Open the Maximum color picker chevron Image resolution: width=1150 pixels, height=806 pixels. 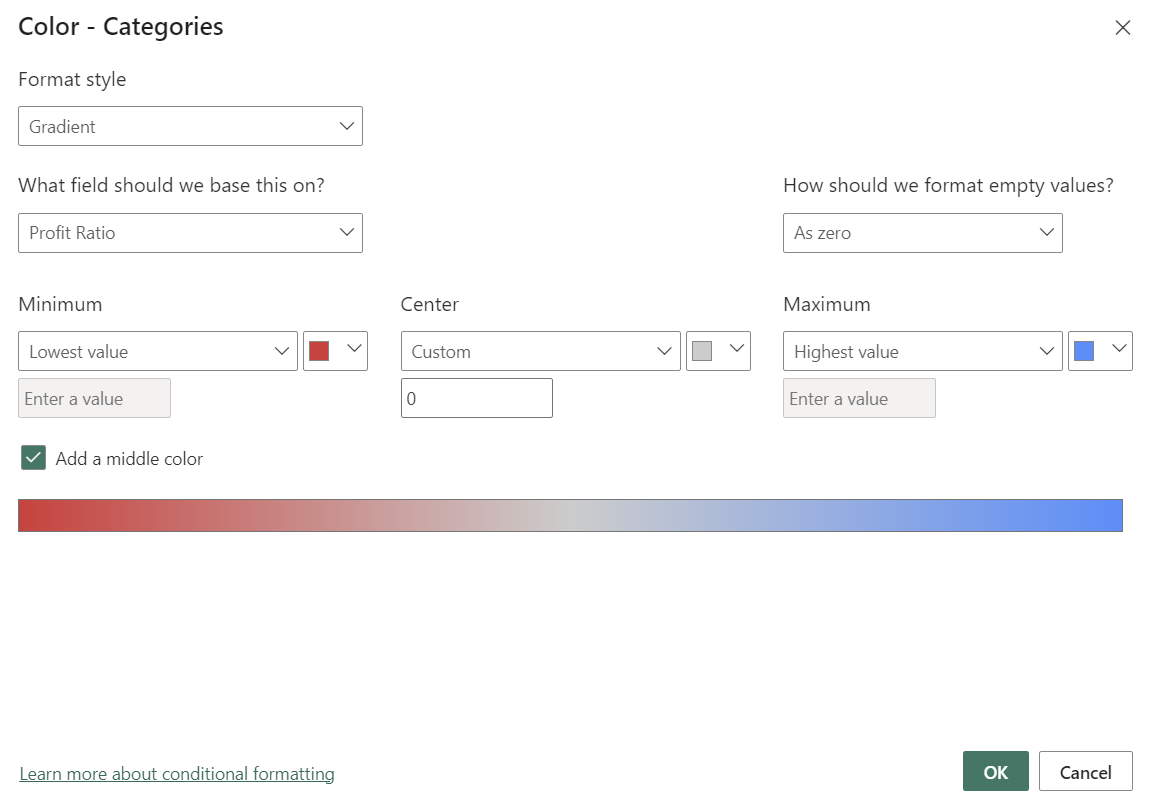coord(1119,350)
